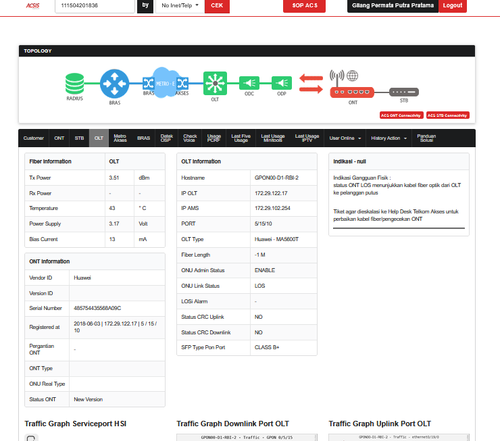Click the OLT Type value Huawei - MA5600T

(277, 239)
